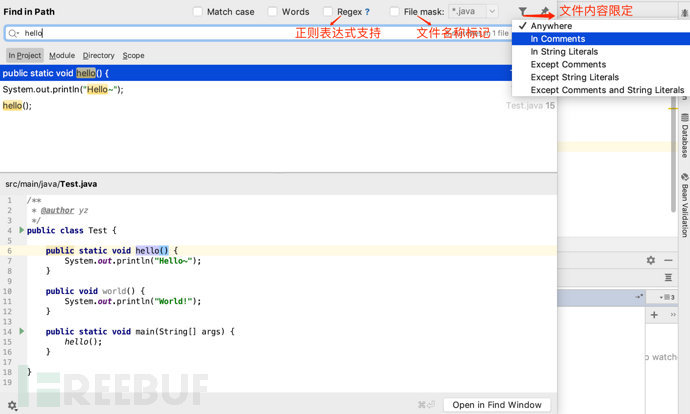Enable the Match case checkbox
The width and height of the screenshot is (690, 414).
point(198,12)
